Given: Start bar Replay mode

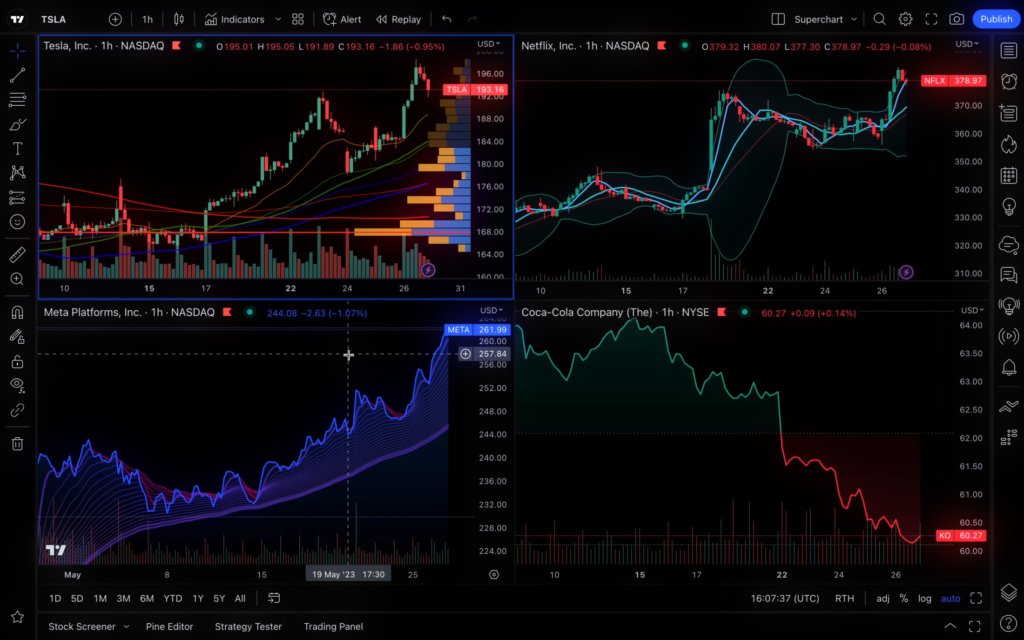Looking at the screenshot, I should coord(398,19).
